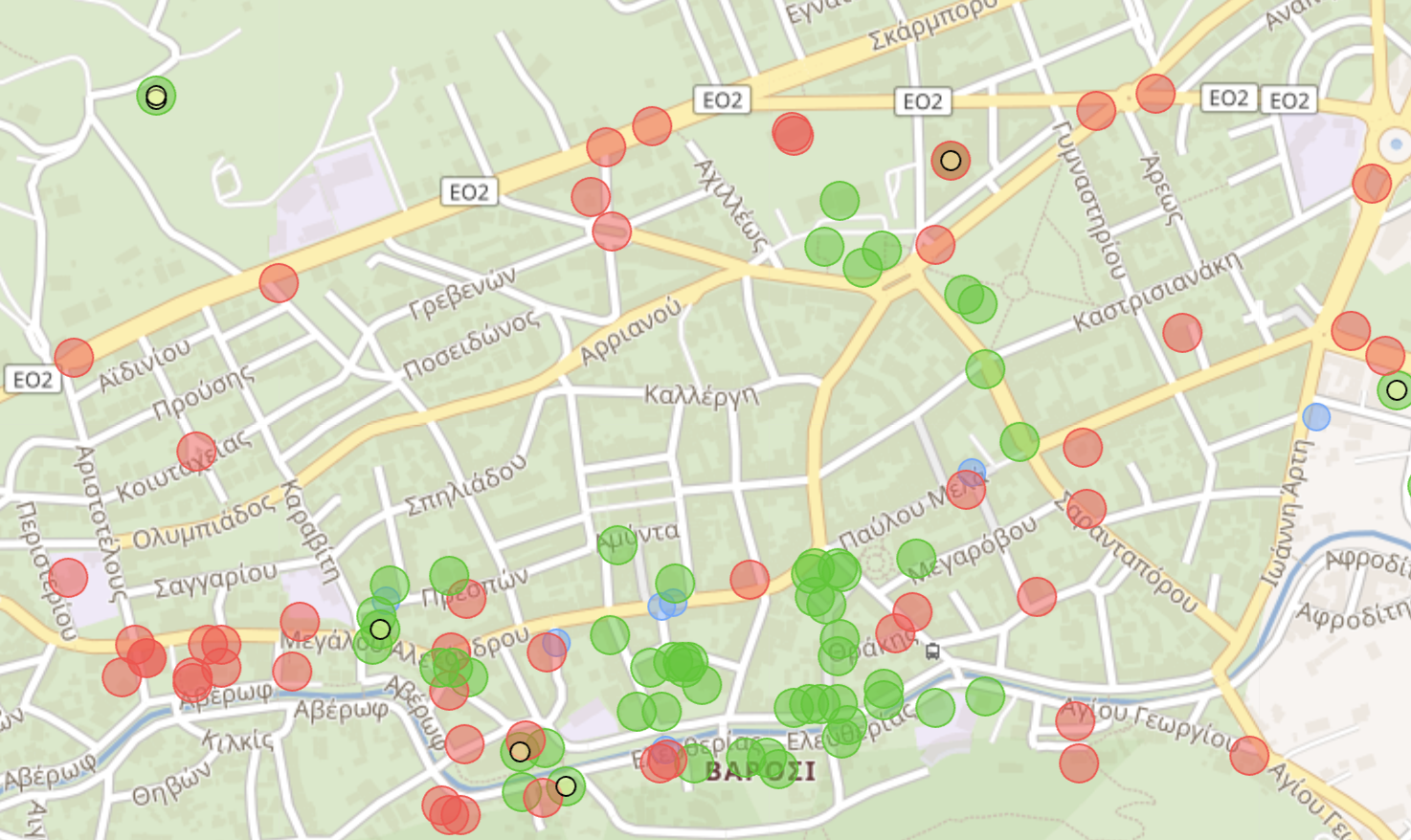Select blue marker beside Ιωάννη Άρτη street
Image resolution: width=1411 pixels, height=840 pixels.
click(x=1316, y=417)
